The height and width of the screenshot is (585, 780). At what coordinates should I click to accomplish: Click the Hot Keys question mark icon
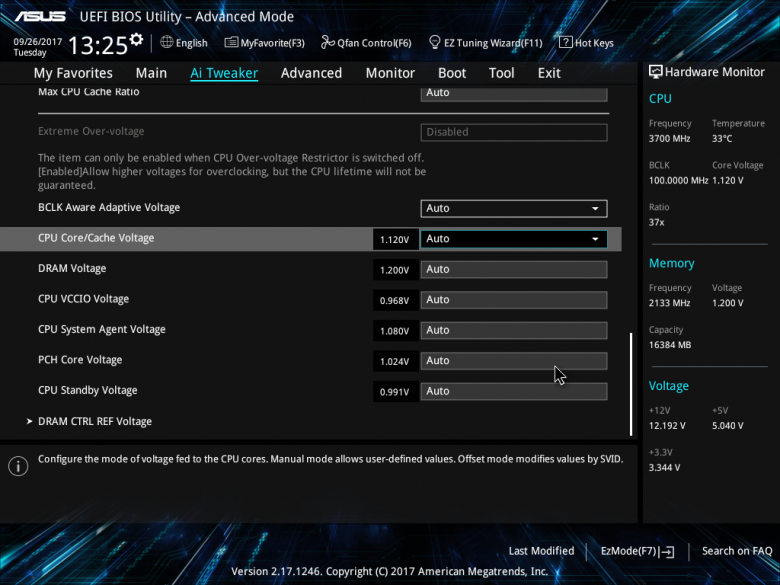566,42
